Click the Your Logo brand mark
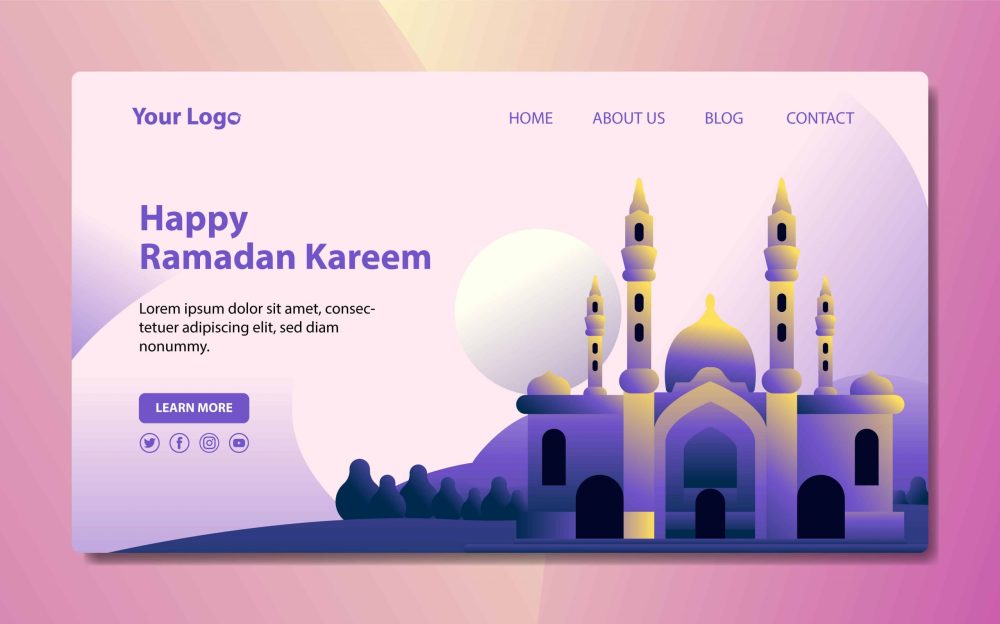 (186, 117)
